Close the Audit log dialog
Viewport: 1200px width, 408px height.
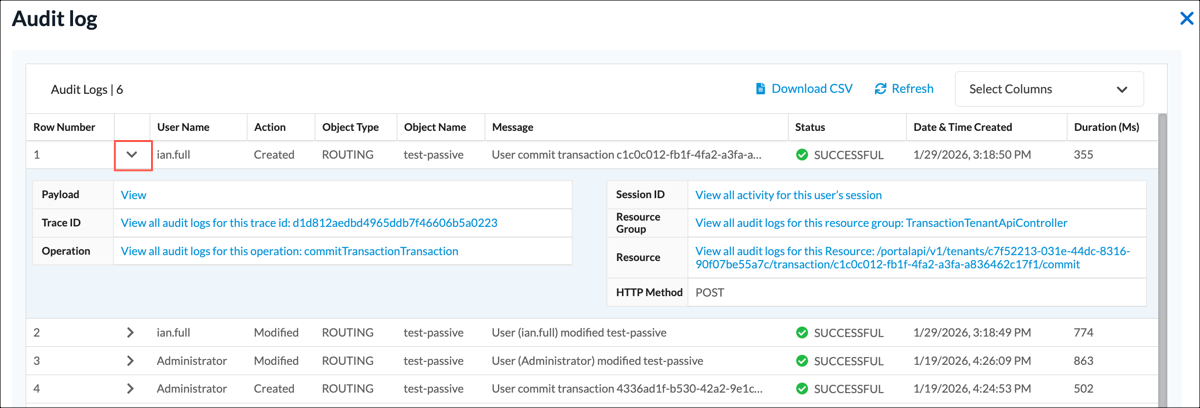click(x=1187, y=18)
